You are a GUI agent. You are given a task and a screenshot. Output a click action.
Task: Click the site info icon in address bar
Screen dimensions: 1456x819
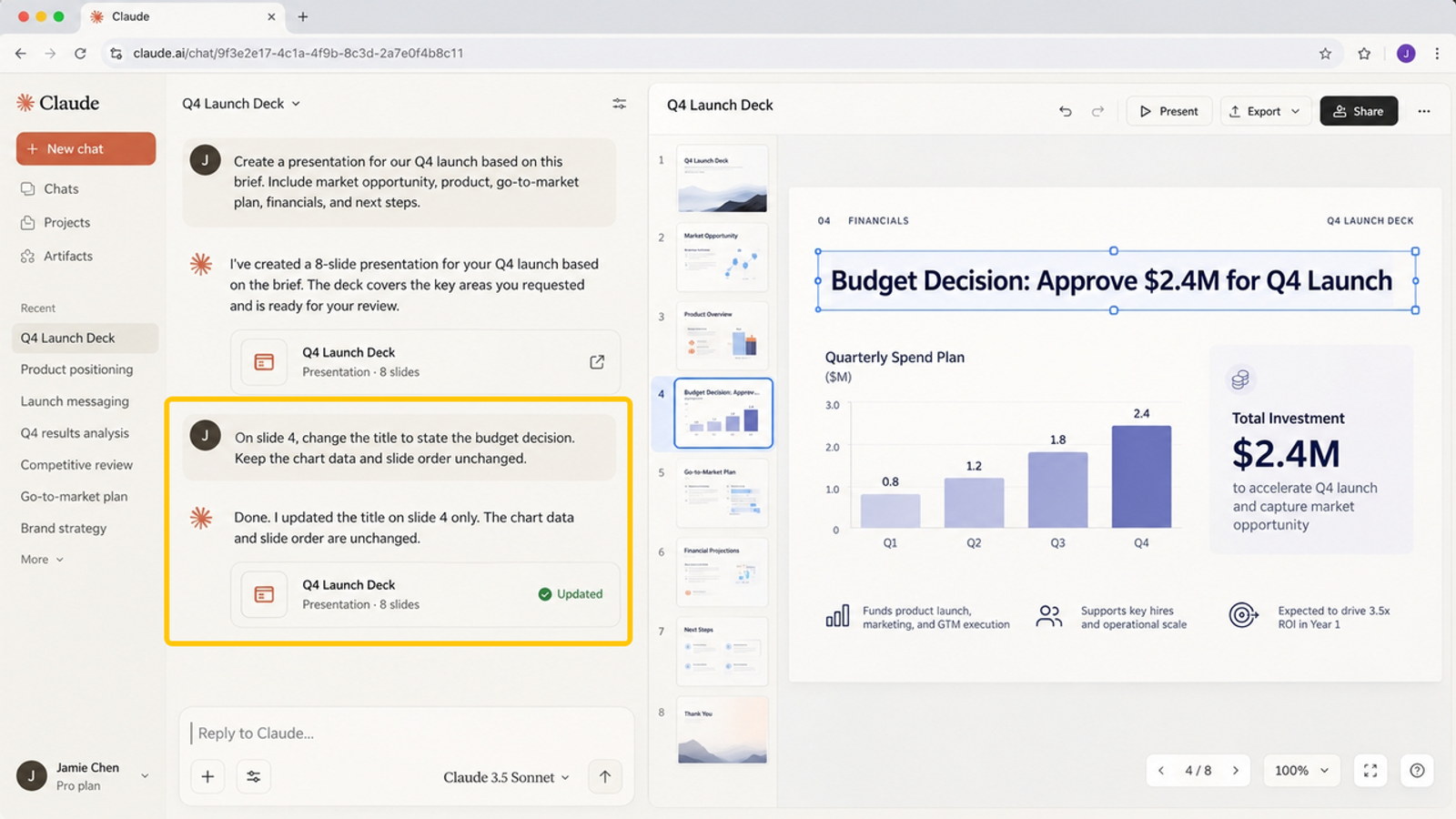point(116,54)
